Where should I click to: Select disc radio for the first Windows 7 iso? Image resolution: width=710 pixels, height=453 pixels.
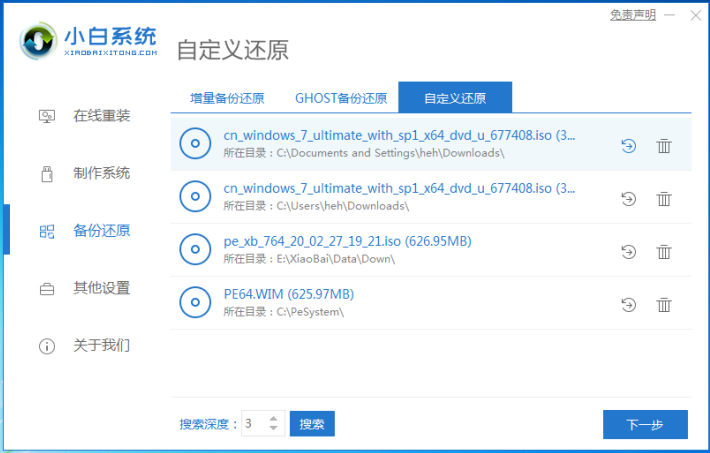[195, 144]
